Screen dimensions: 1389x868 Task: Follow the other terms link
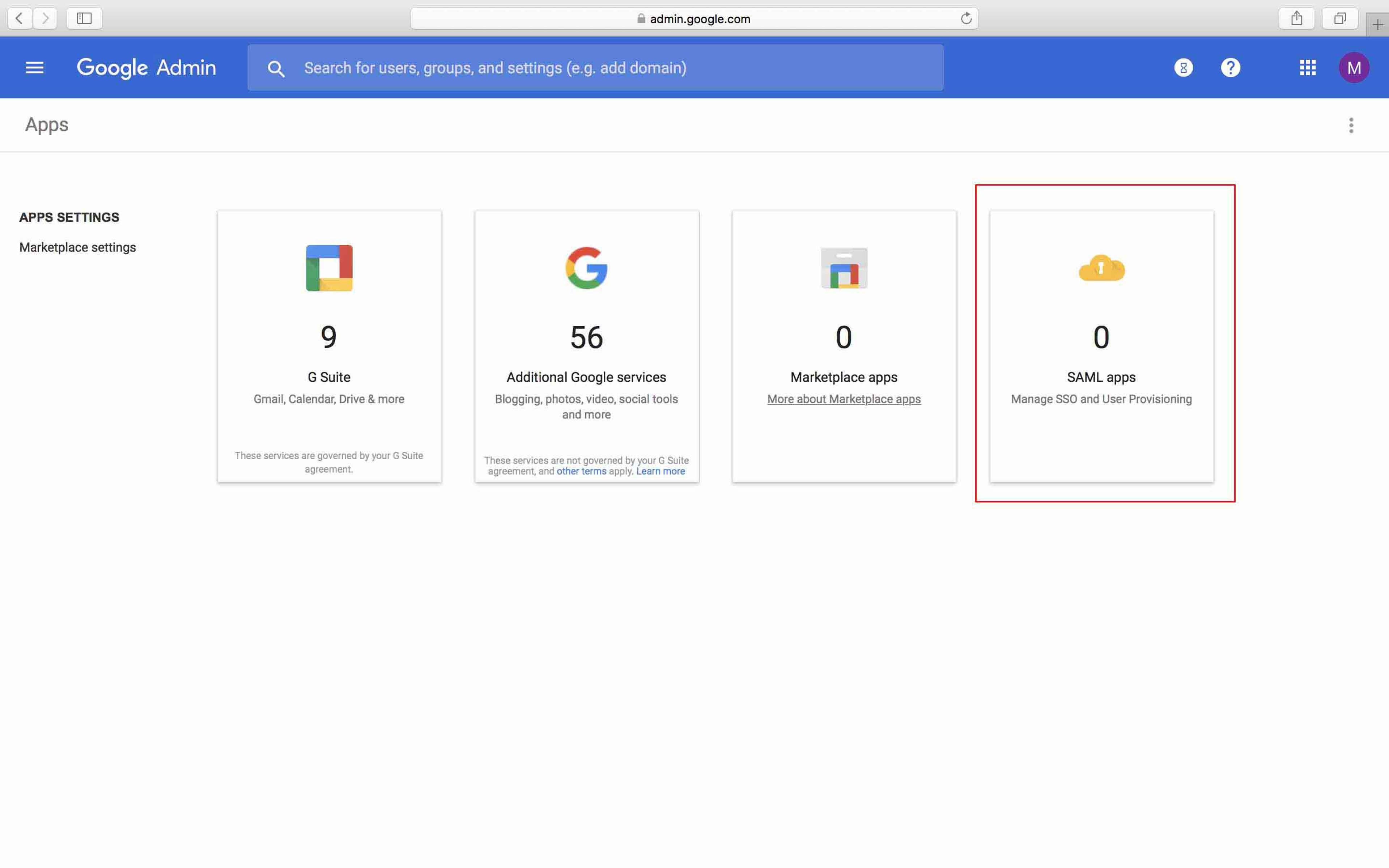coord(581,471)
